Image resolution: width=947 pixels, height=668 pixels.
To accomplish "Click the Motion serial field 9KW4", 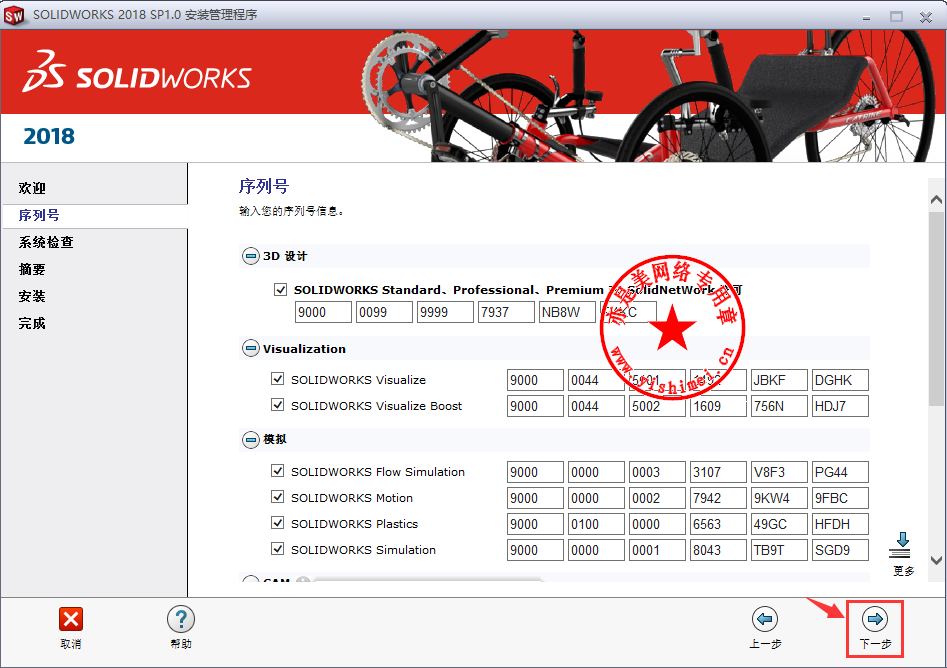I will click(779, 498).
